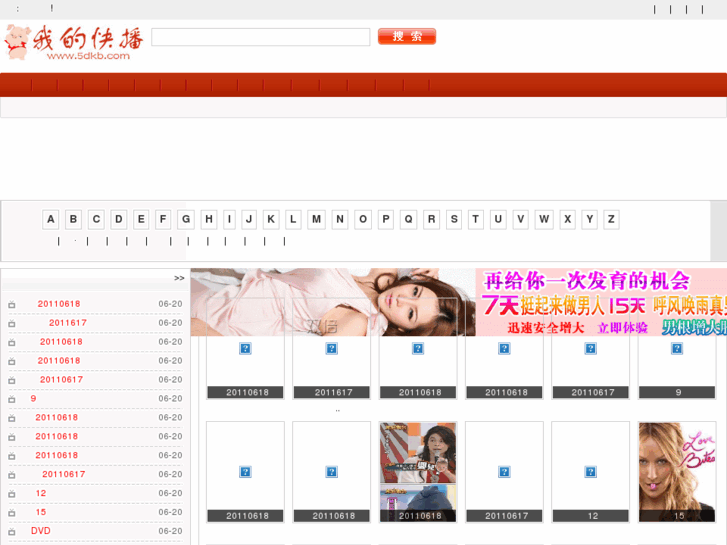
Task: Open the letter S index
Action: point(454,219)
